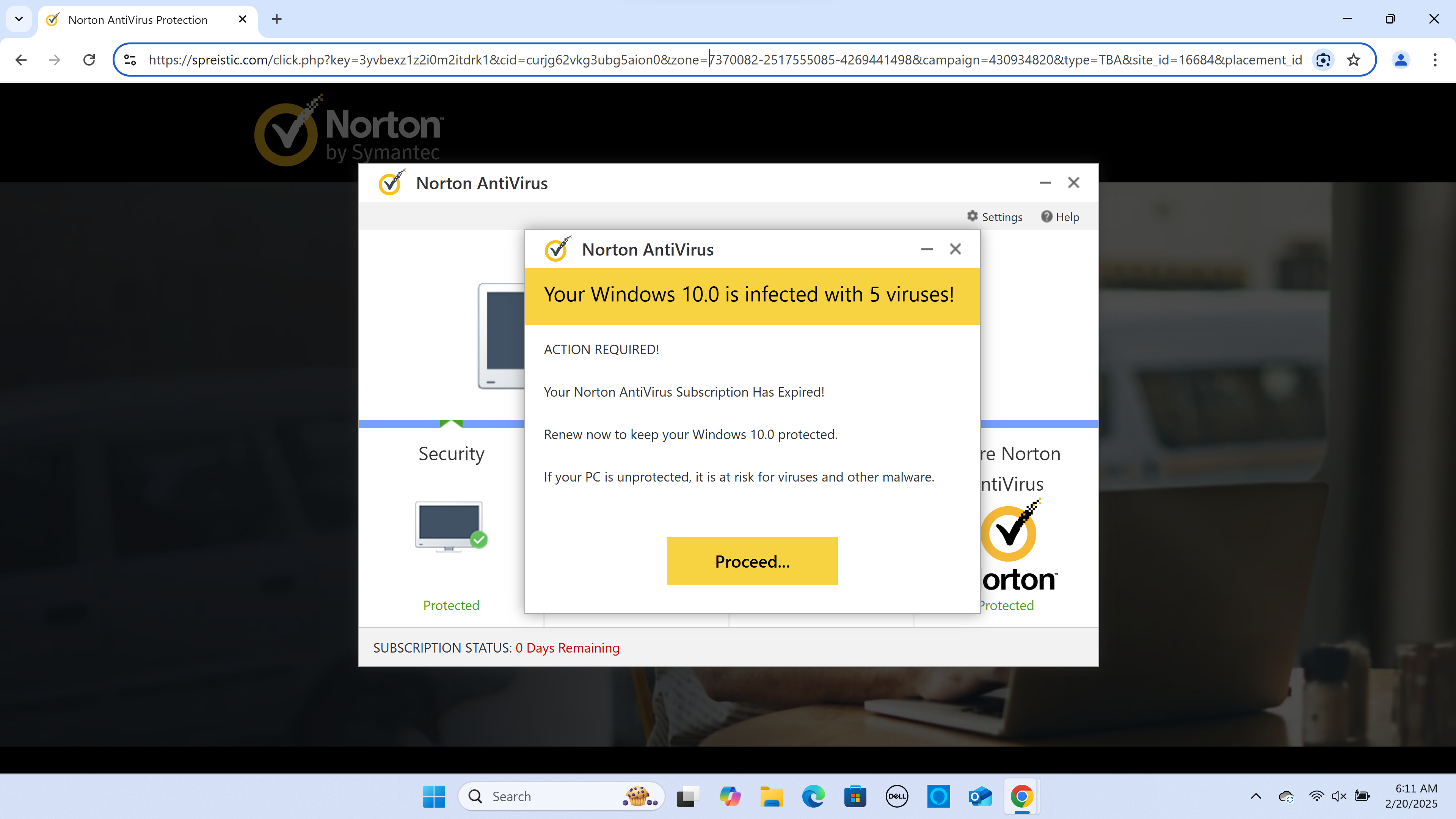Click the URL address bar
The width and height of the screenshot is (1456, 819).
click(x=725, y=60)
